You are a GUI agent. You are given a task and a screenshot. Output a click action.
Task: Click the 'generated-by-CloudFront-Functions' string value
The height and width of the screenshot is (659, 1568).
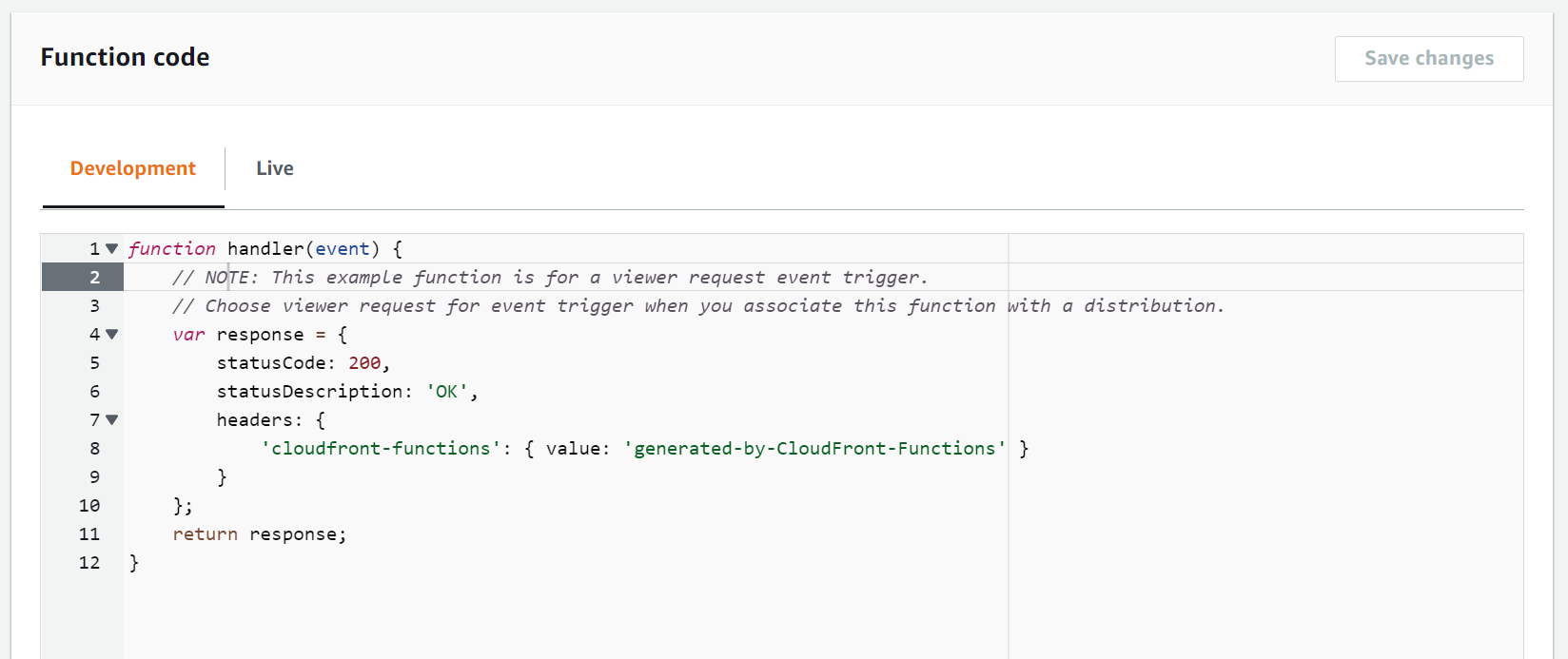pyautogui.click(x=814, y=449)
